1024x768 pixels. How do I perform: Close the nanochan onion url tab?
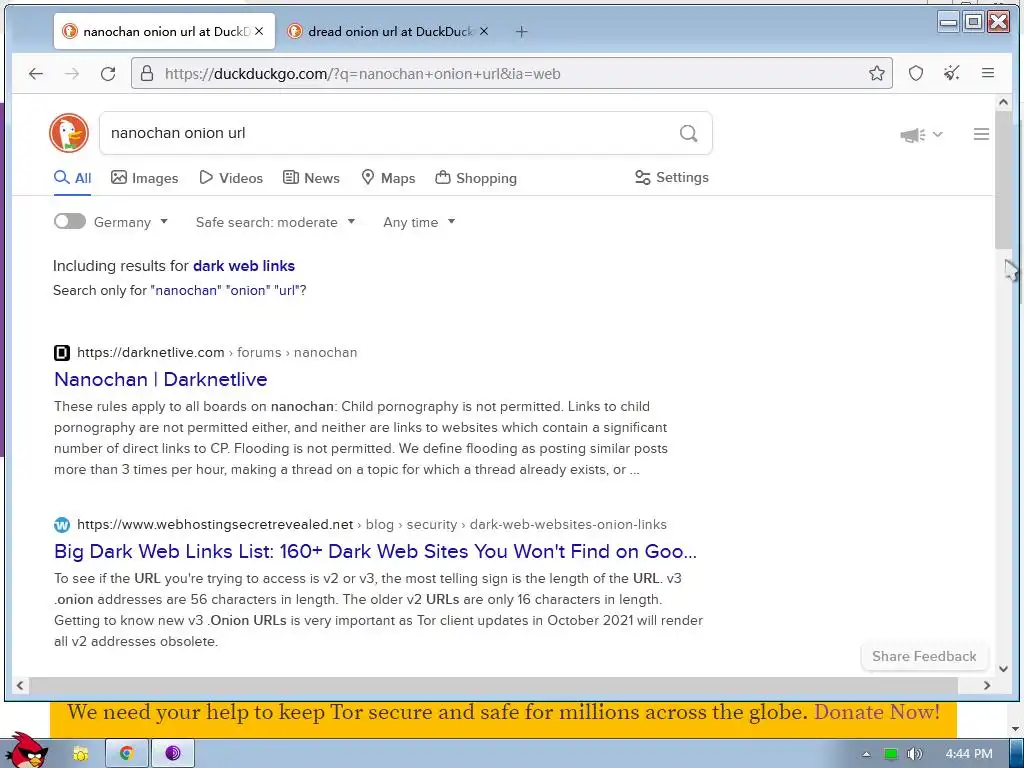click(x=259, y=31)
